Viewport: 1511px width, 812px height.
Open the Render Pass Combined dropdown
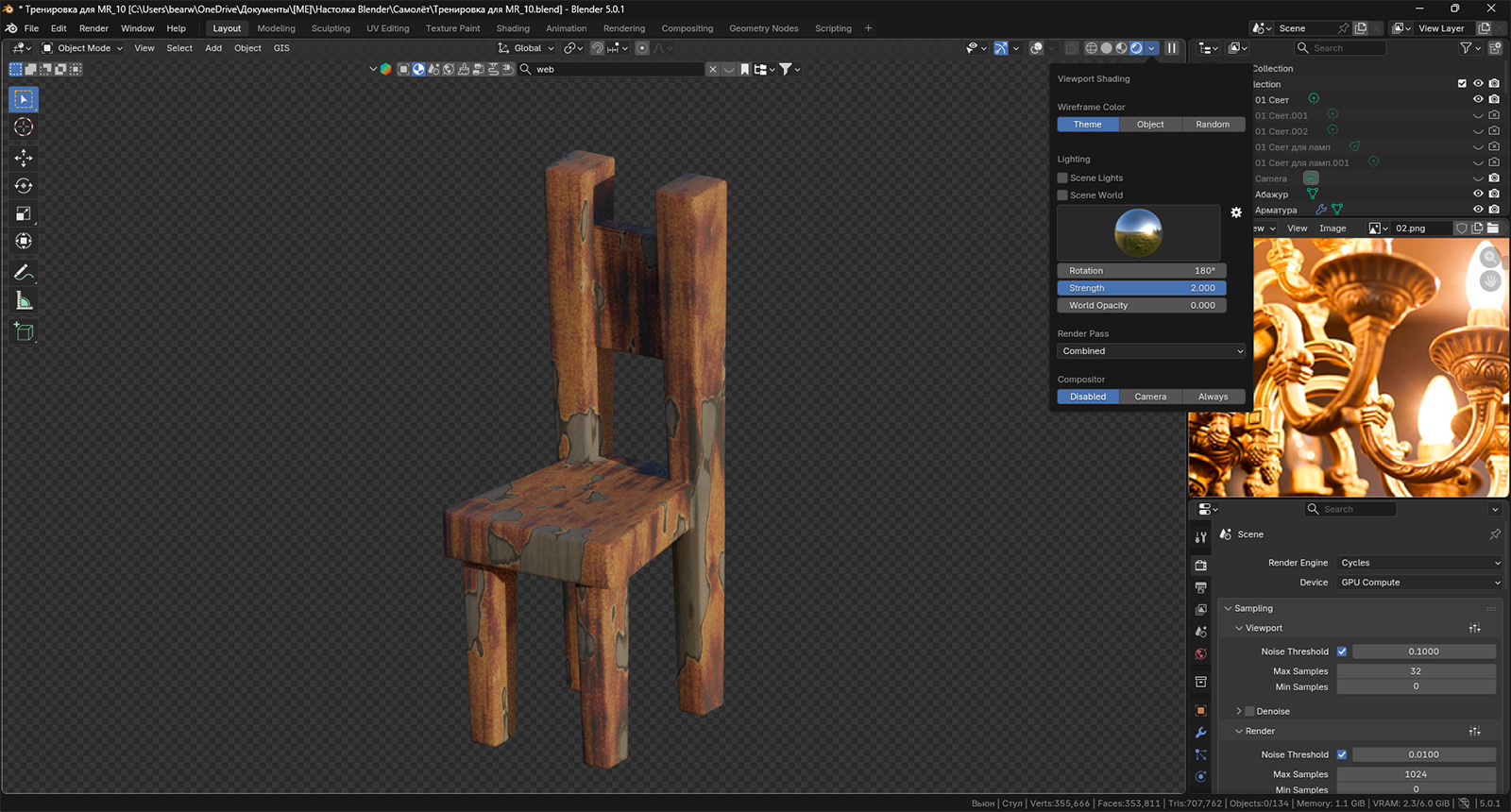click(x=1150, y=351)
